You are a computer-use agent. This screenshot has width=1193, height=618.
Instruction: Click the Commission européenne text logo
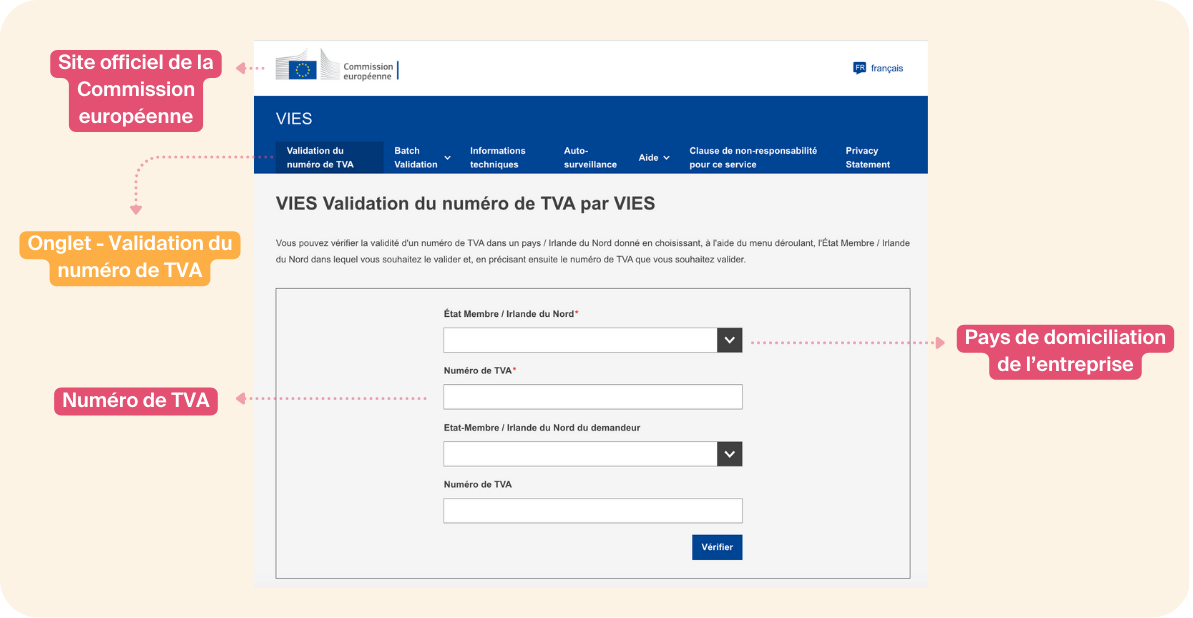point(368,71)
